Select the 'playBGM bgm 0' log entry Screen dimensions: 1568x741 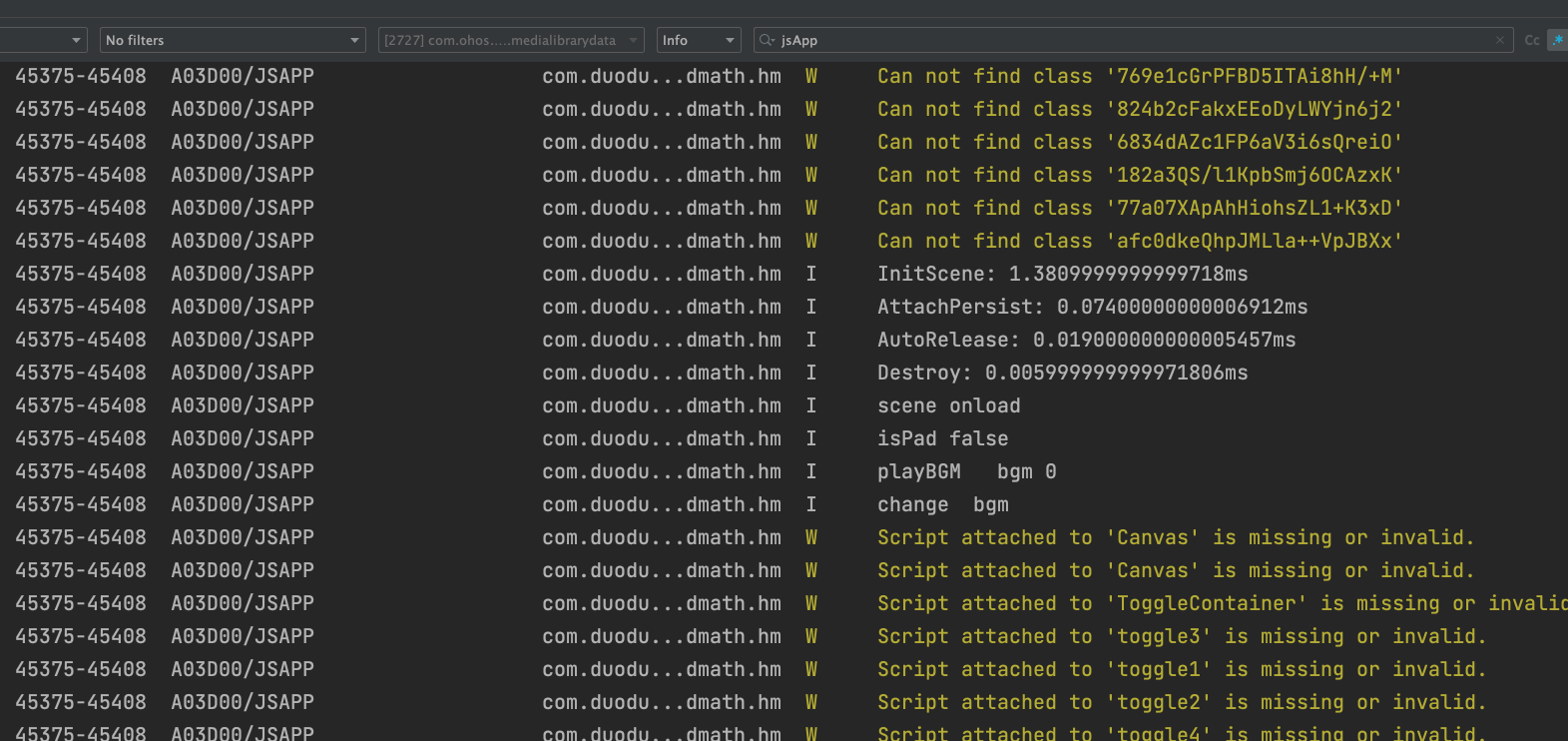[966, 471]
